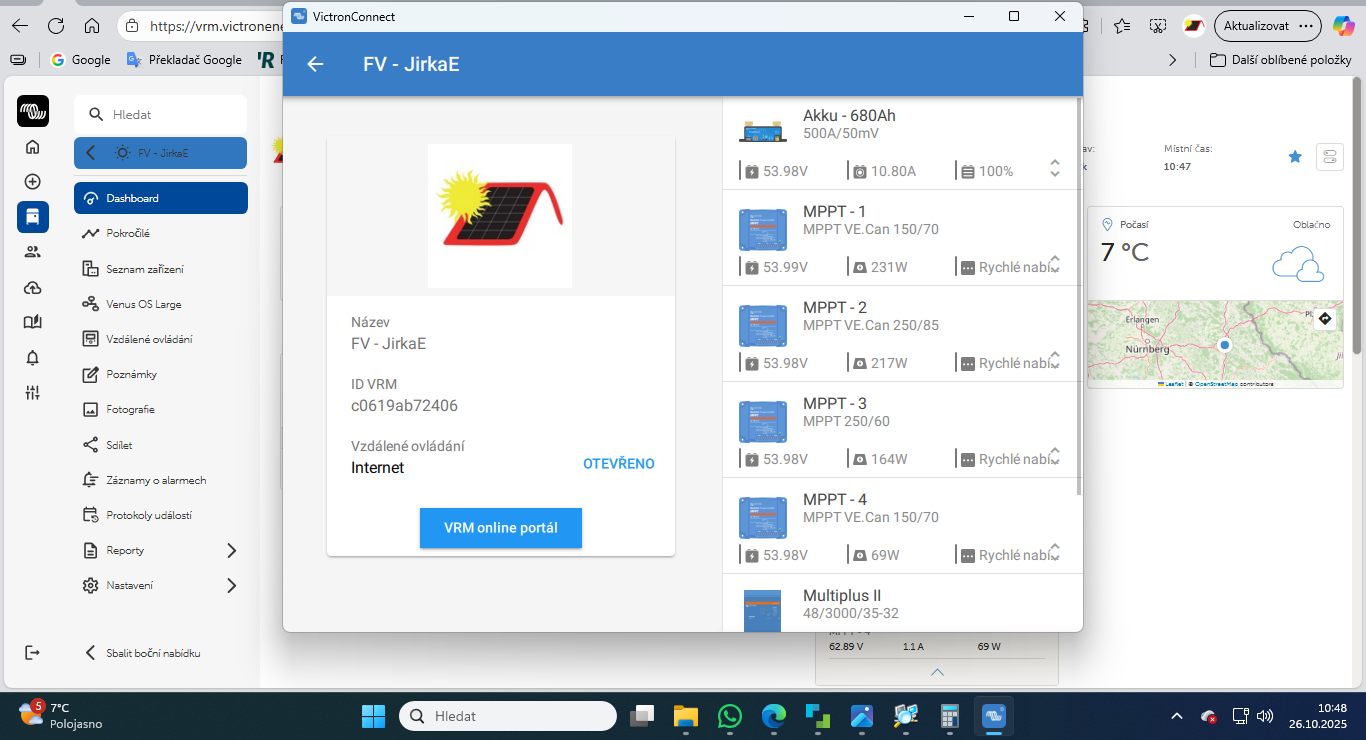
Task: Click the blue favorite star in the VRM dashboard
Action: (1295, 156)
